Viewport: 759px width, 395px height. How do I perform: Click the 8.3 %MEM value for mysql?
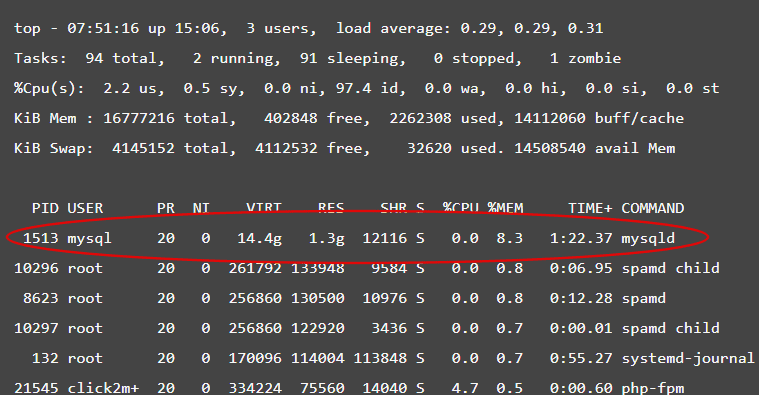(x=510, y=238)
